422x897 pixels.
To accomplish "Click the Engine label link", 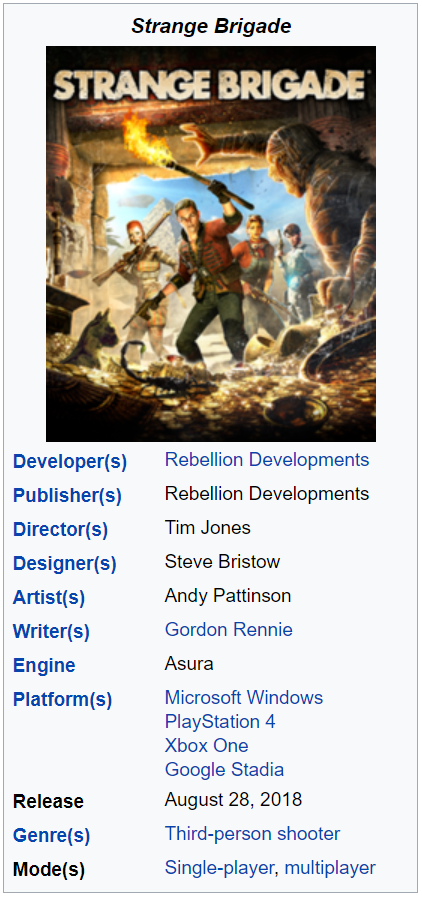I will tap(44, 666).
